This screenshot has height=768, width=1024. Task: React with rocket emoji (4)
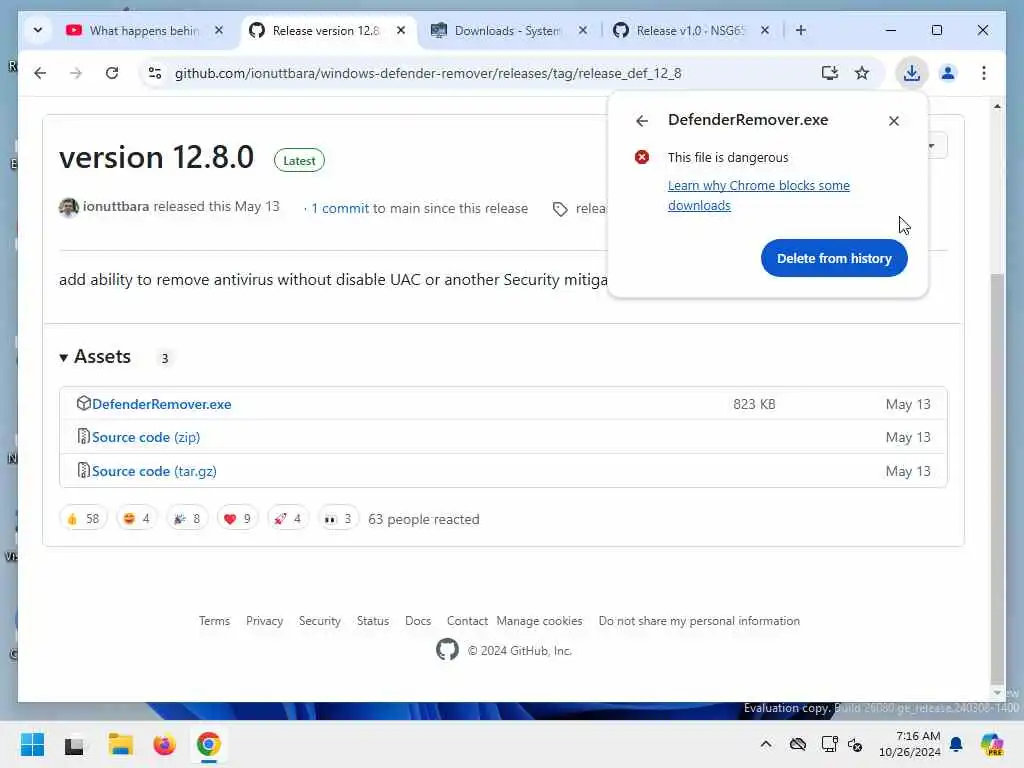[287, 519]
